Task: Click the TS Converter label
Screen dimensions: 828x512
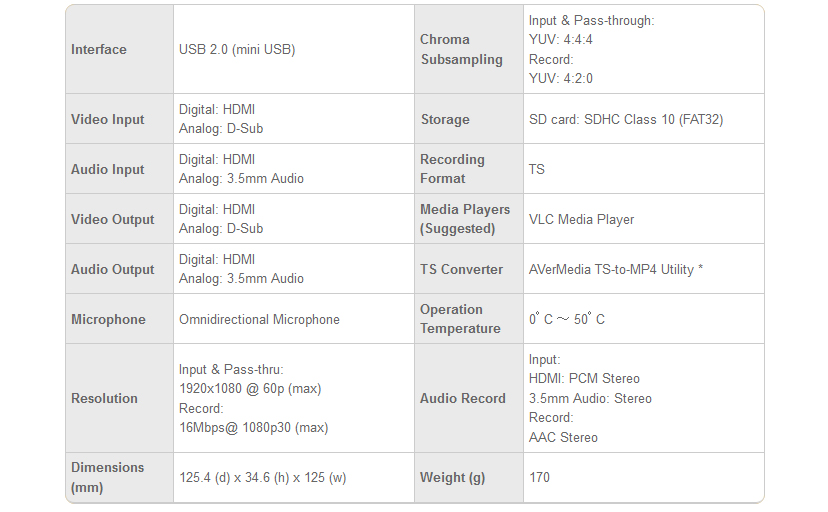Action: (x=461, y=269)
